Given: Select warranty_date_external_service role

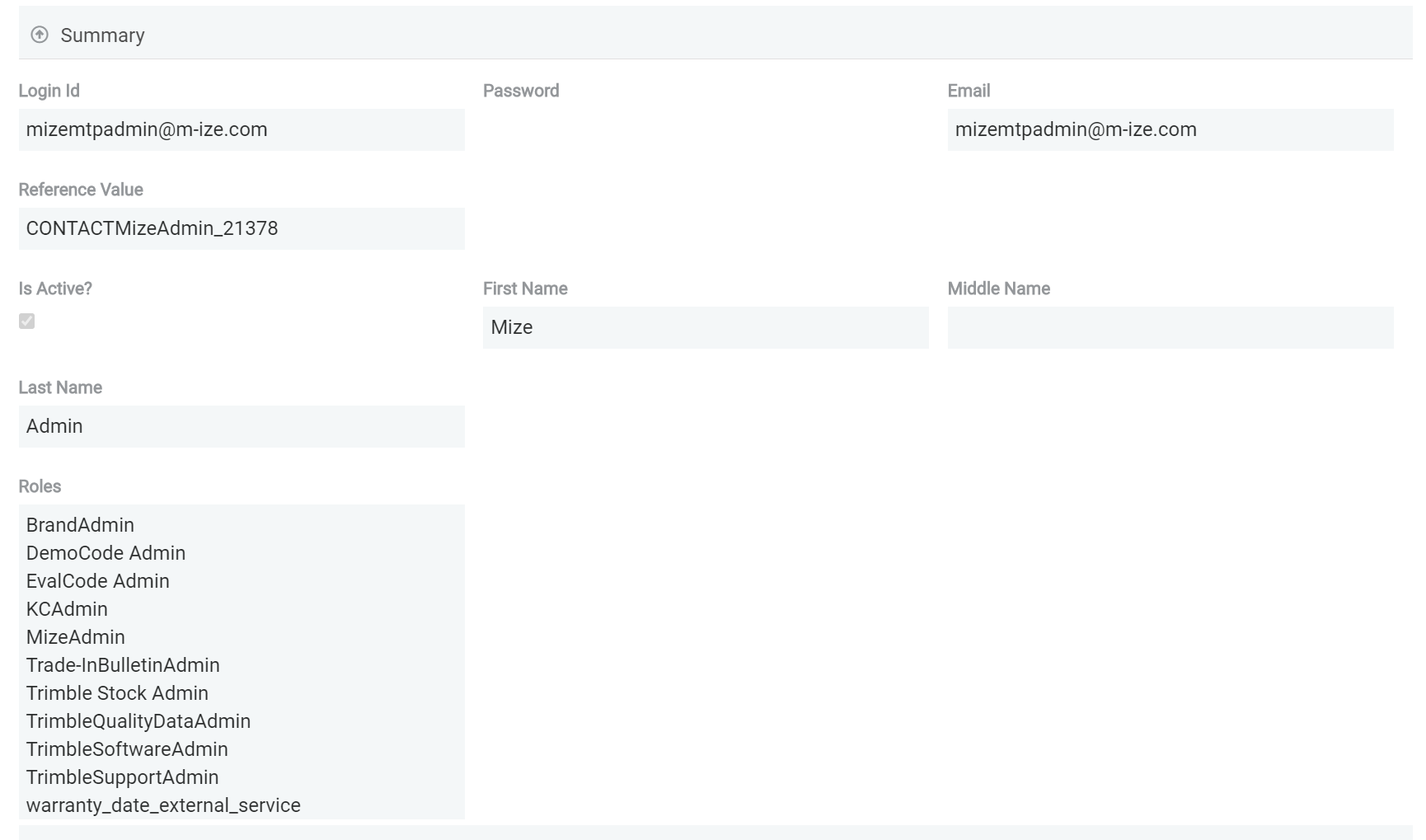Looking at the screenshot, I should pyautogui.click(x=163, y=805).
